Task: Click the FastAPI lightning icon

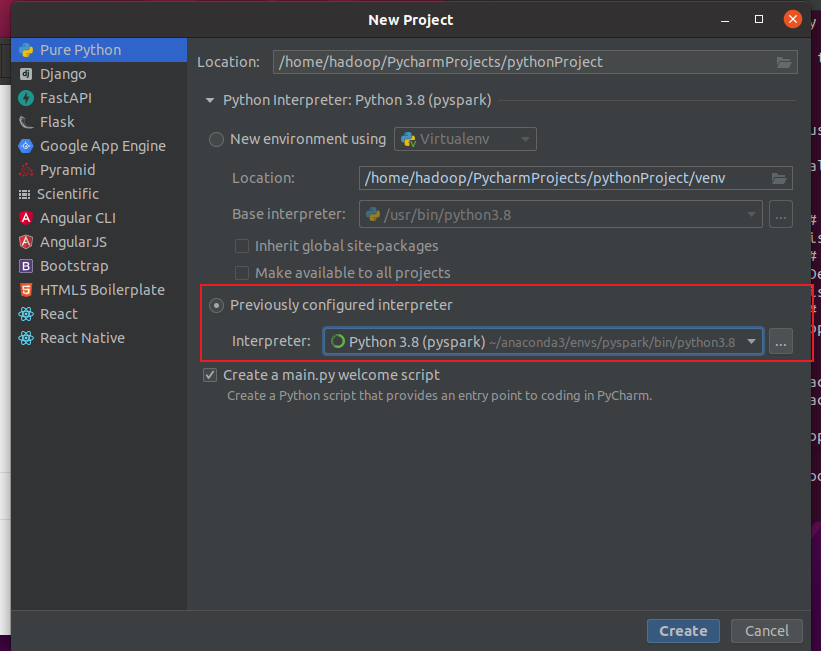Action: [x=26, y=98]
